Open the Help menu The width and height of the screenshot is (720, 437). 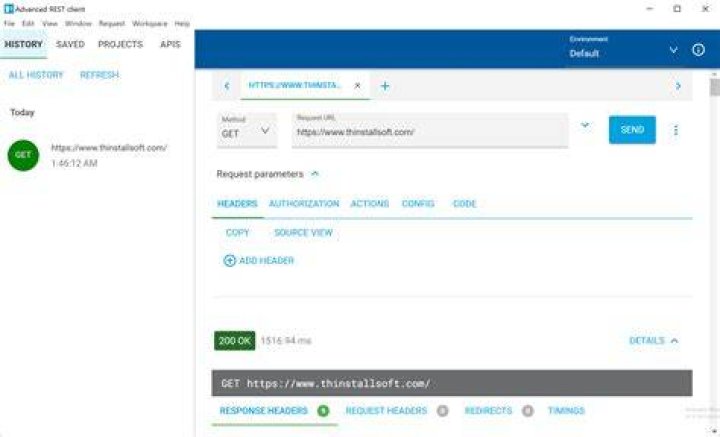click(182, 23)
